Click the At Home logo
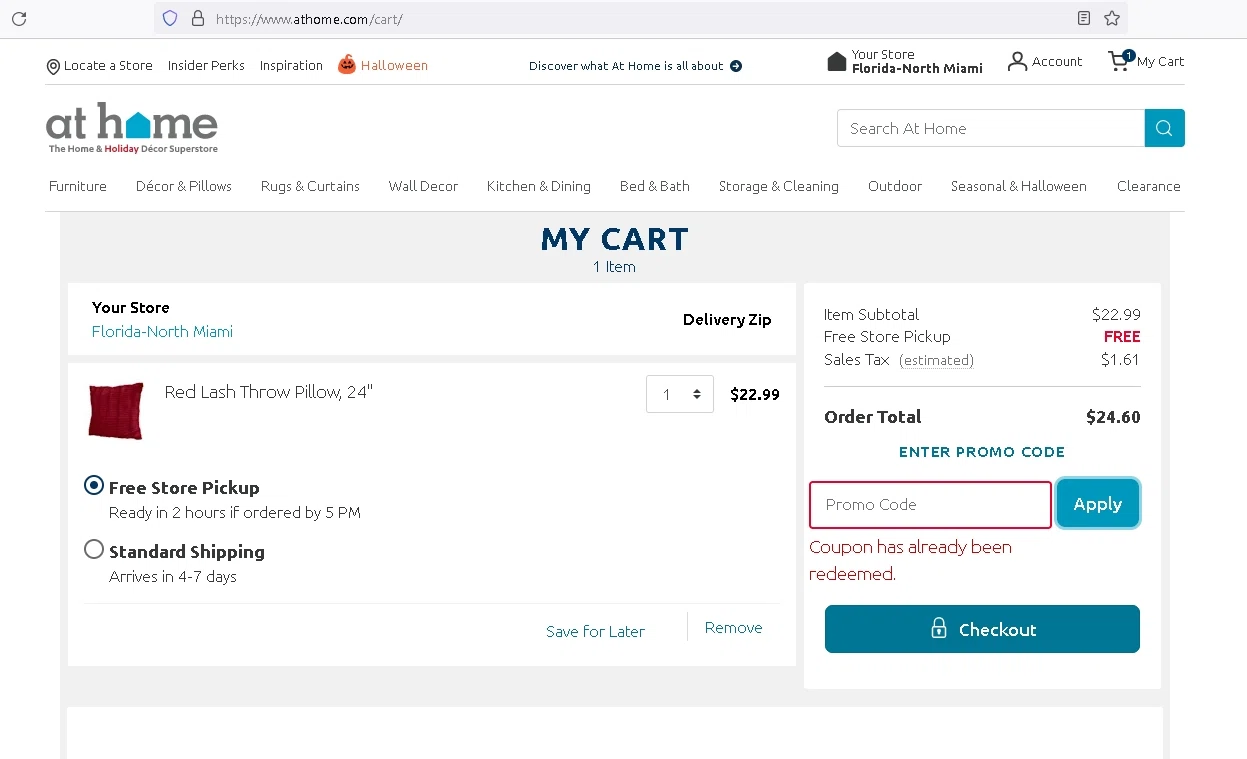Viewport: 1247px width, 759px height. 131,128
